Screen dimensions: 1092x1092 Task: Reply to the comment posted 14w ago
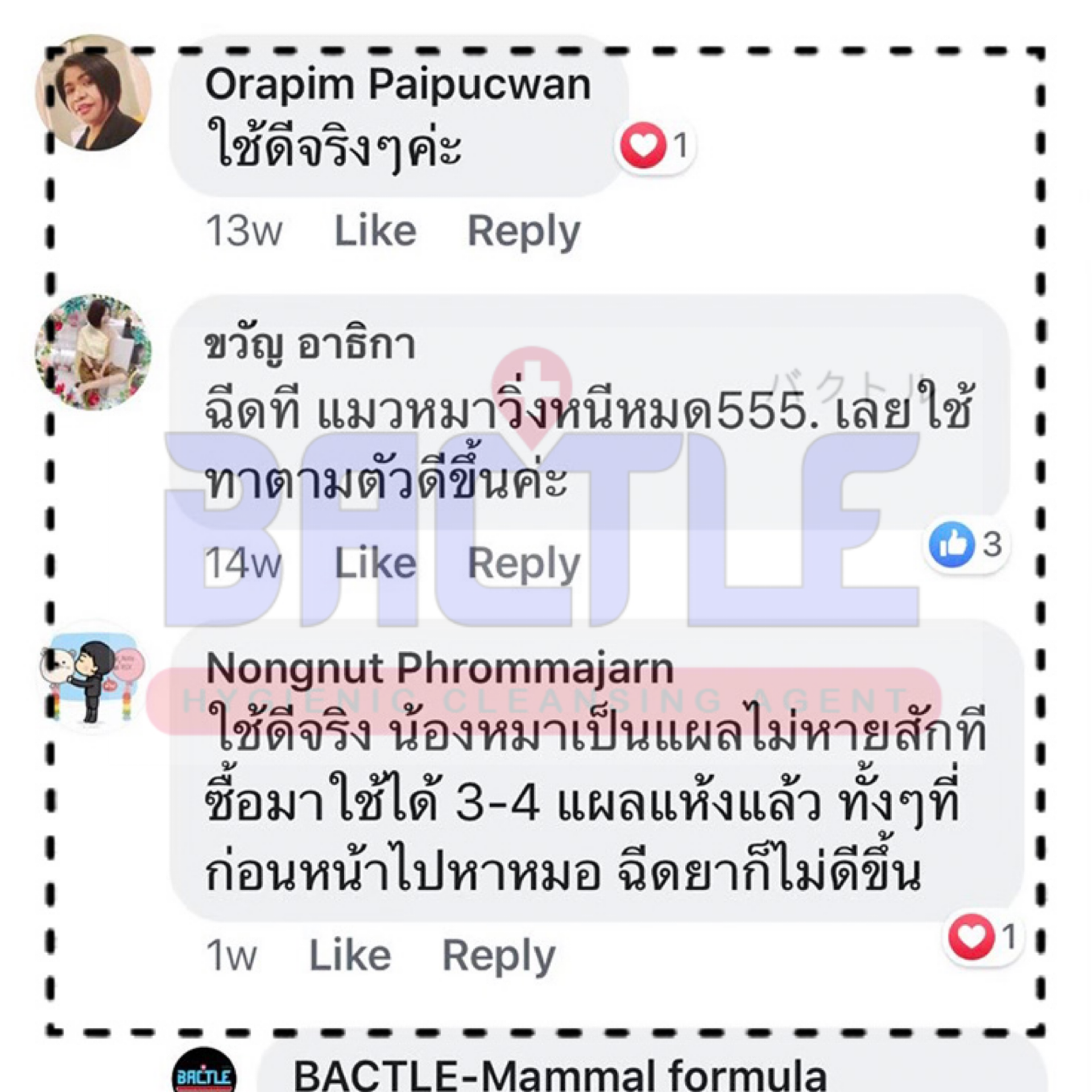pyautogui.click(x=524, y=564)
